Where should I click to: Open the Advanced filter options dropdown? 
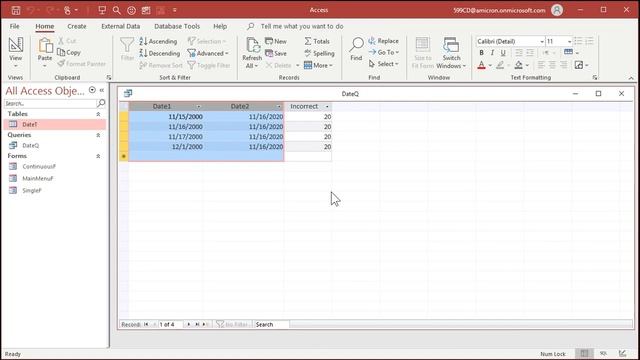click(x=208, y=53)
